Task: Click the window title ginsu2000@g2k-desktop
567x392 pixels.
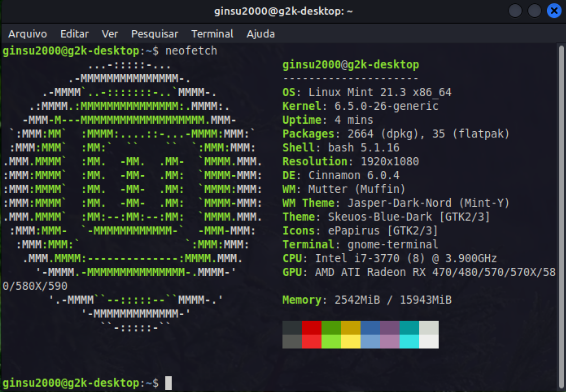Action: point(283,11)
